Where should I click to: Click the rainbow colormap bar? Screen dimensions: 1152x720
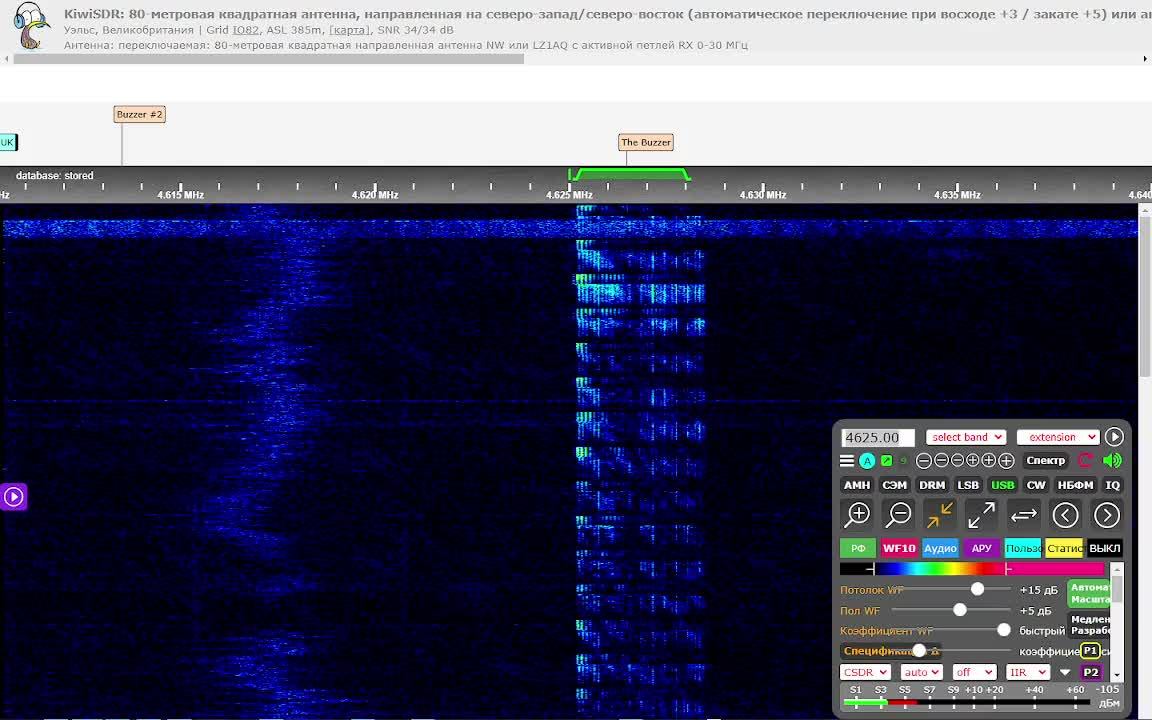[x=972, y=569]
